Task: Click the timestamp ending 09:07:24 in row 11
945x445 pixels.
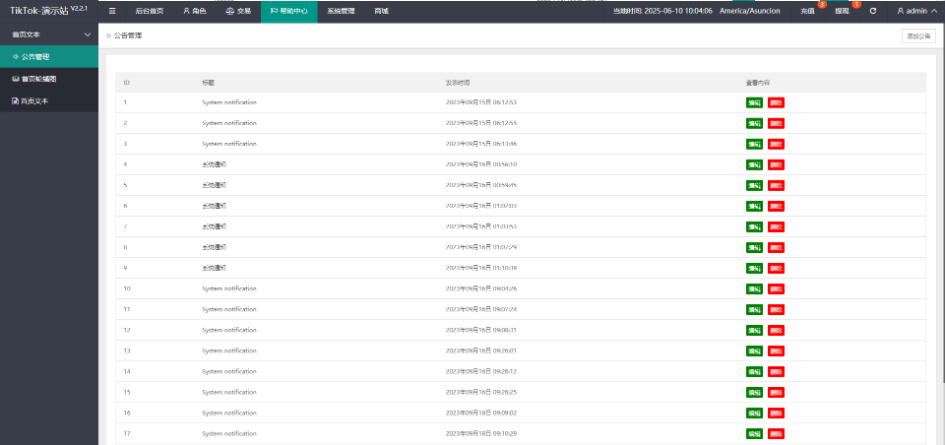Action: (481, 309)
